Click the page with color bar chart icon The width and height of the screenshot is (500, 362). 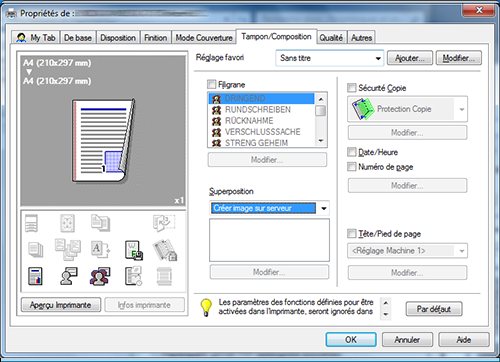coord(35,276)
